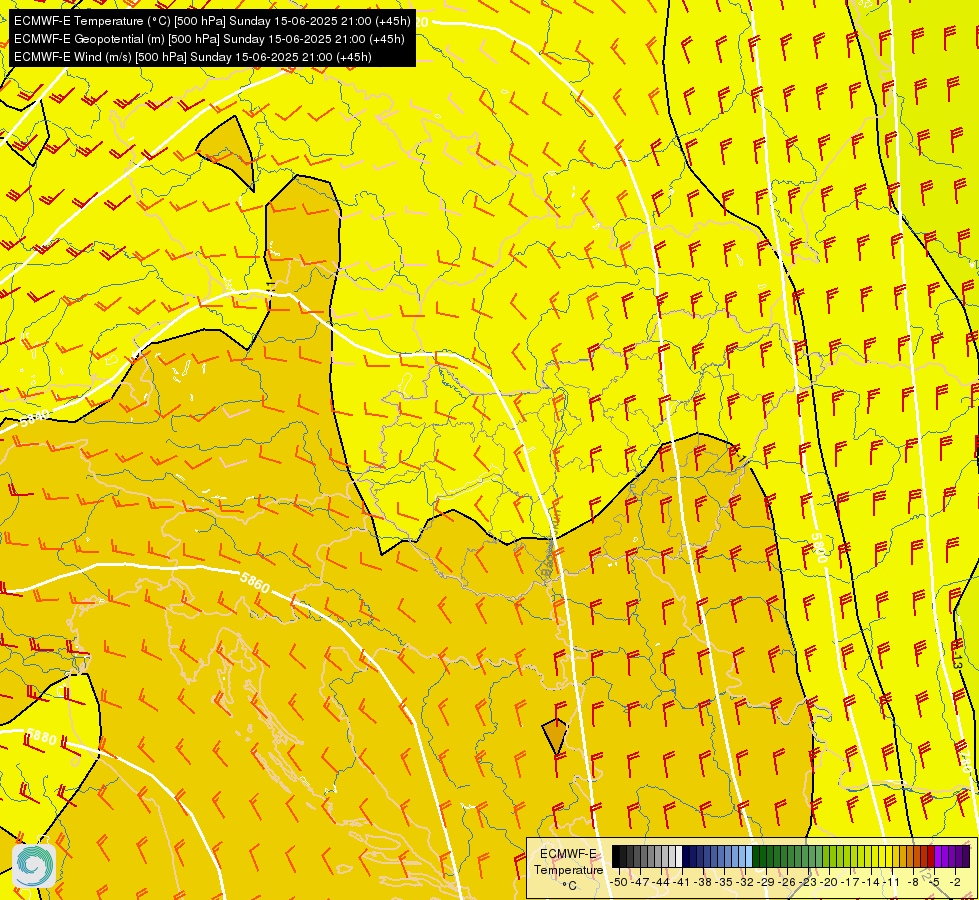Click the swirl logo icon
Screen dimensions: 979x900
click(34, 866)
